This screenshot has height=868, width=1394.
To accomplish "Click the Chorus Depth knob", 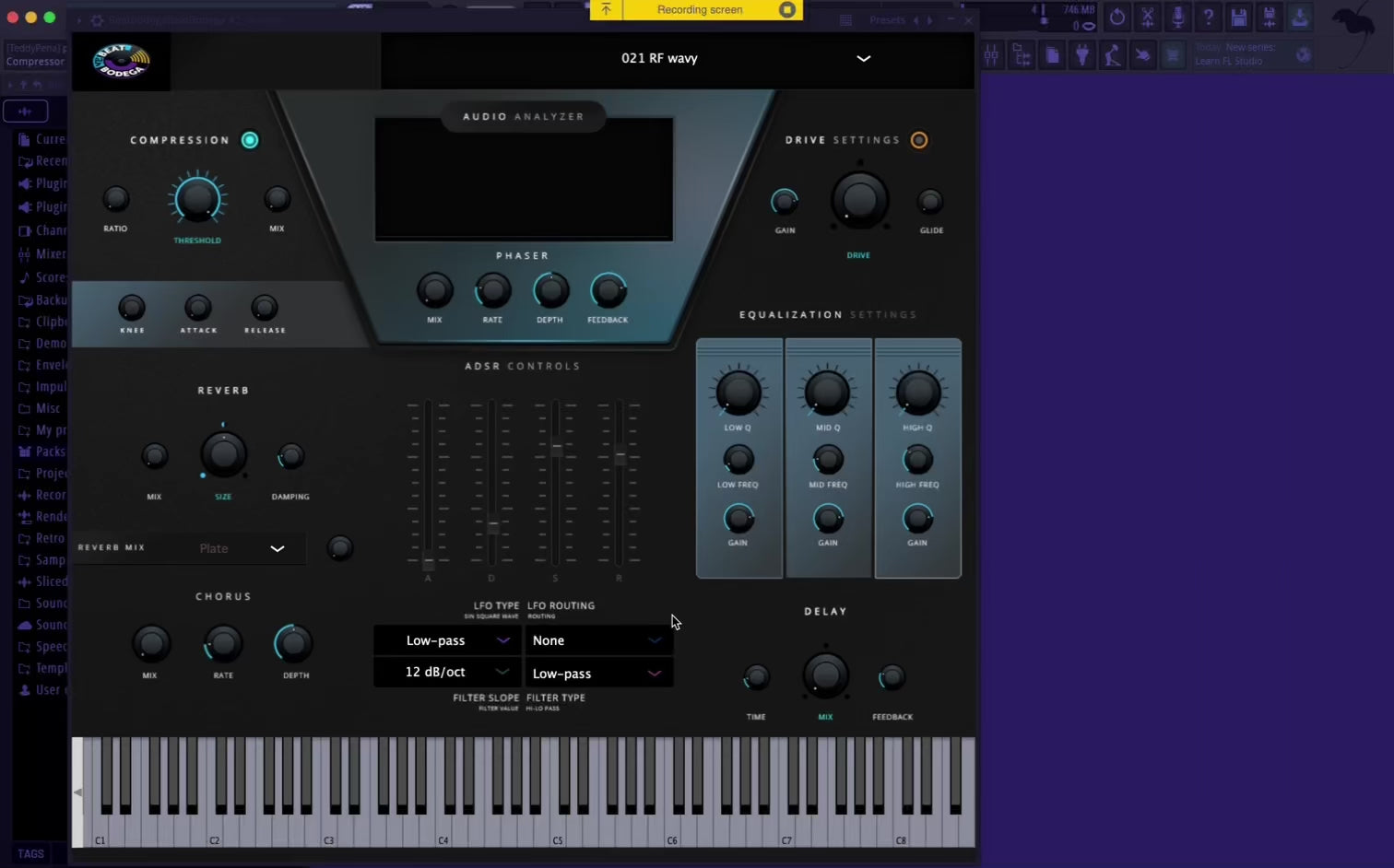I will [293, 643].
